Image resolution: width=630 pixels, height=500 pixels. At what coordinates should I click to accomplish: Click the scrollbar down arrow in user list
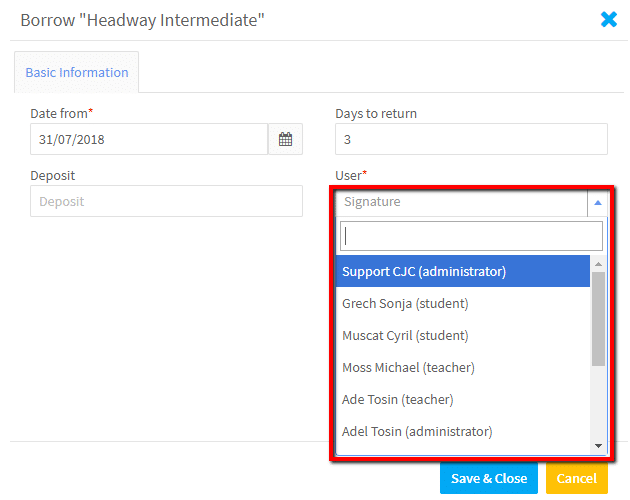click(598, 446)
